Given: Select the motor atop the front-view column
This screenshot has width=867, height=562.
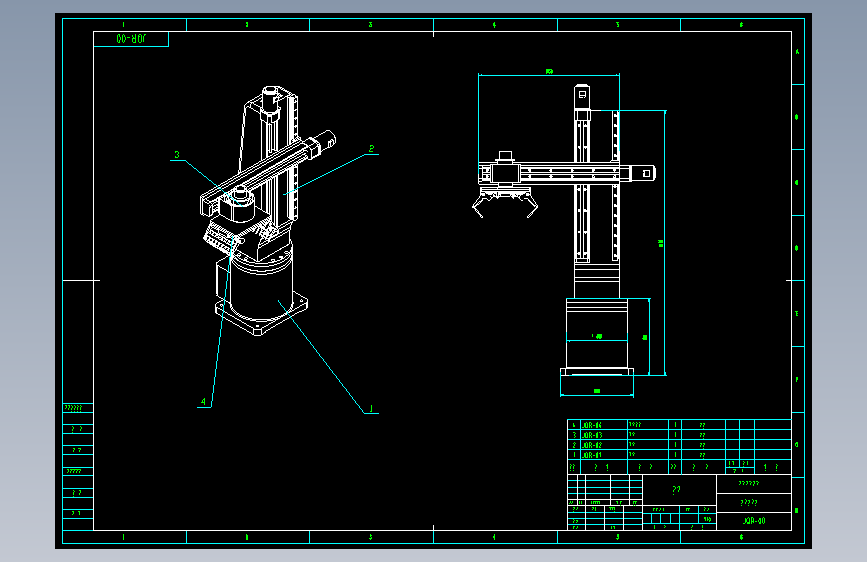Looking at the screenshot, I should point(582,98).
